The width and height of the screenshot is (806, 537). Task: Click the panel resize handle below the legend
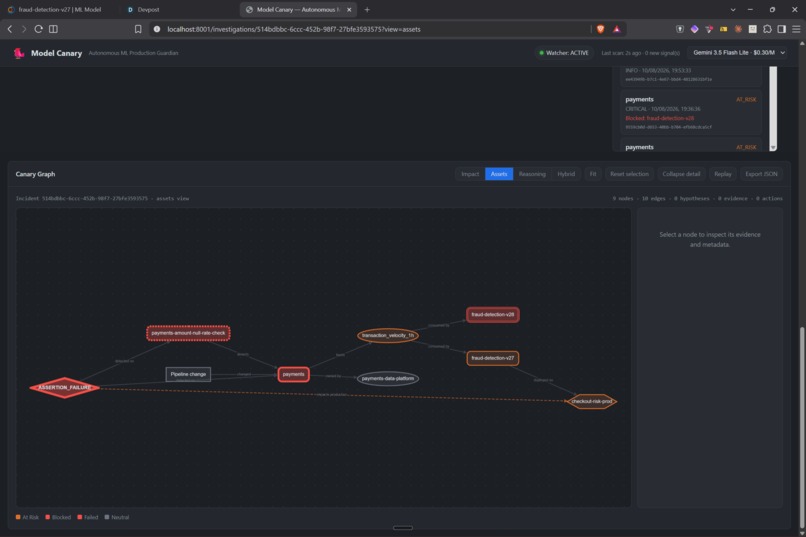click(x=402, y=528)
